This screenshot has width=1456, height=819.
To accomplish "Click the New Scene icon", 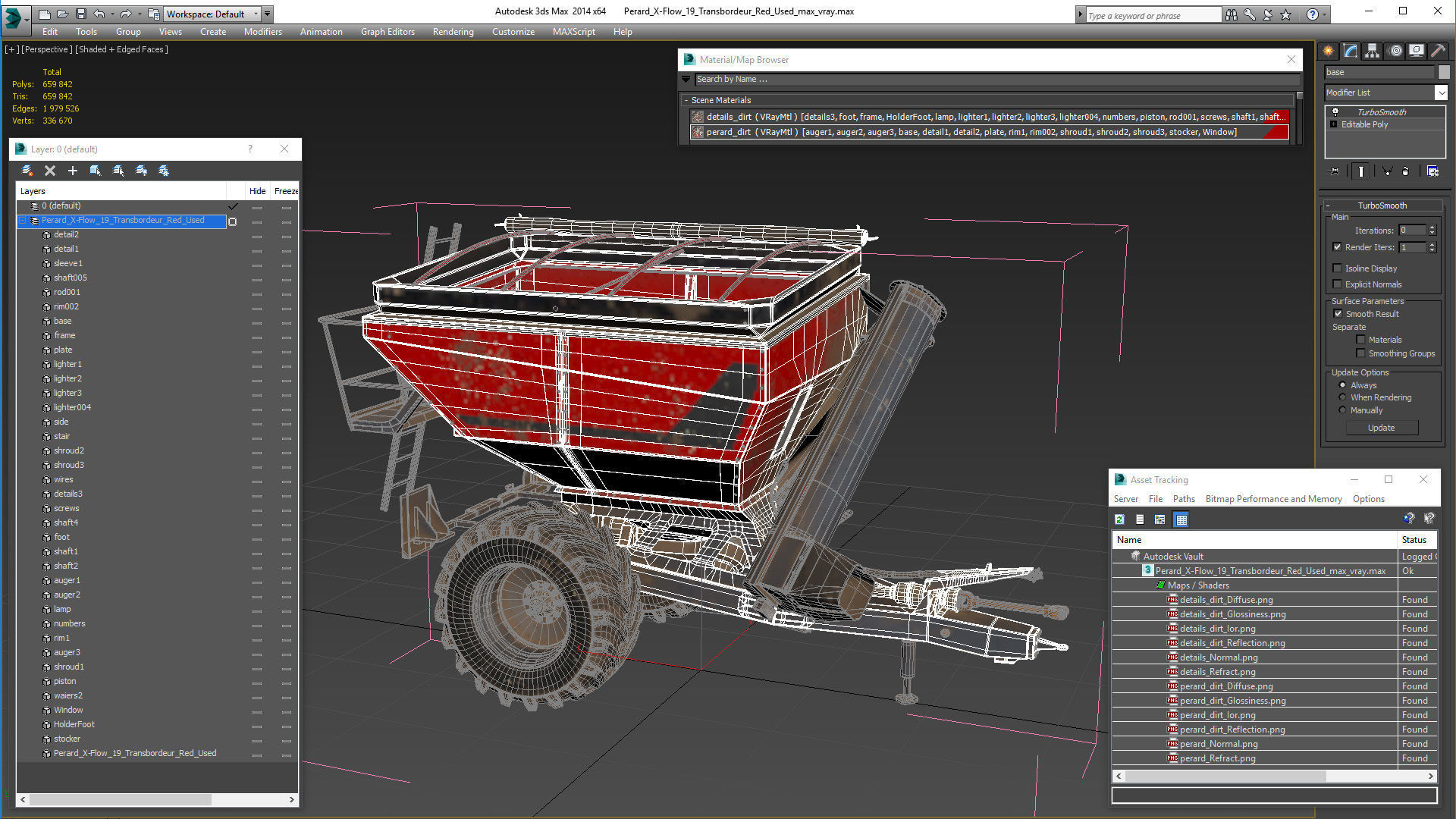I will [x=45, y=14].
